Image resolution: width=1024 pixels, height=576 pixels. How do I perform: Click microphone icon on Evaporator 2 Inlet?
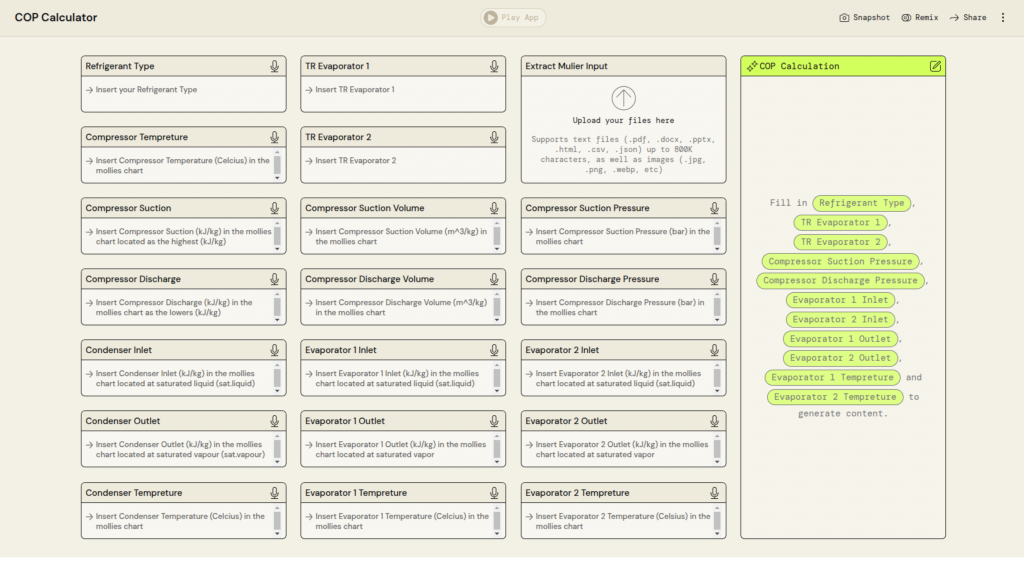[714, 350]
